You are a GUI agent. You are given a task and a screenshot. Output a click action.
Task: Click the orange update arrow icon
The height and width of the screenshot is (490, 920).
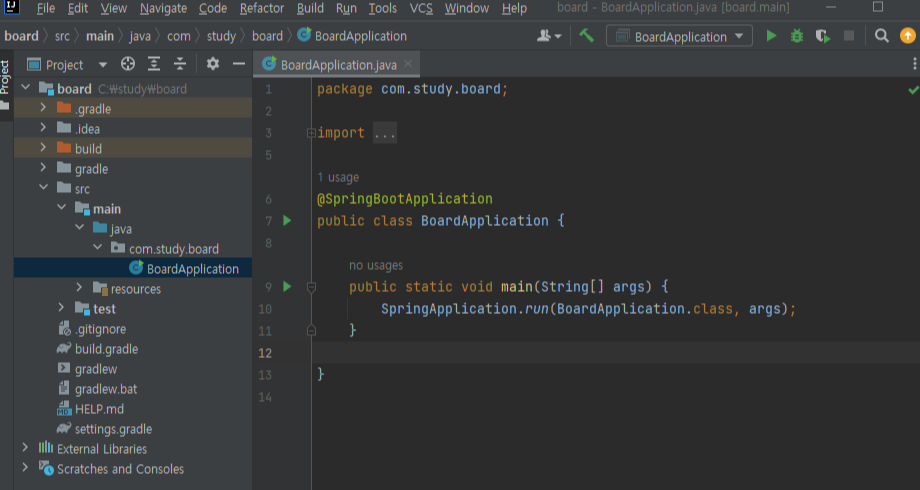tap(908, 36)
